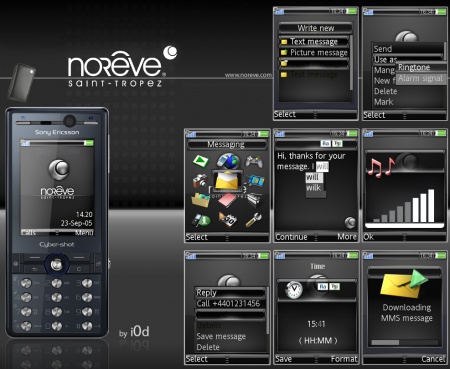Click the envelope icon next to Text message
The height and width of the screenshot is (369, 450).
(x=284, y=42)
